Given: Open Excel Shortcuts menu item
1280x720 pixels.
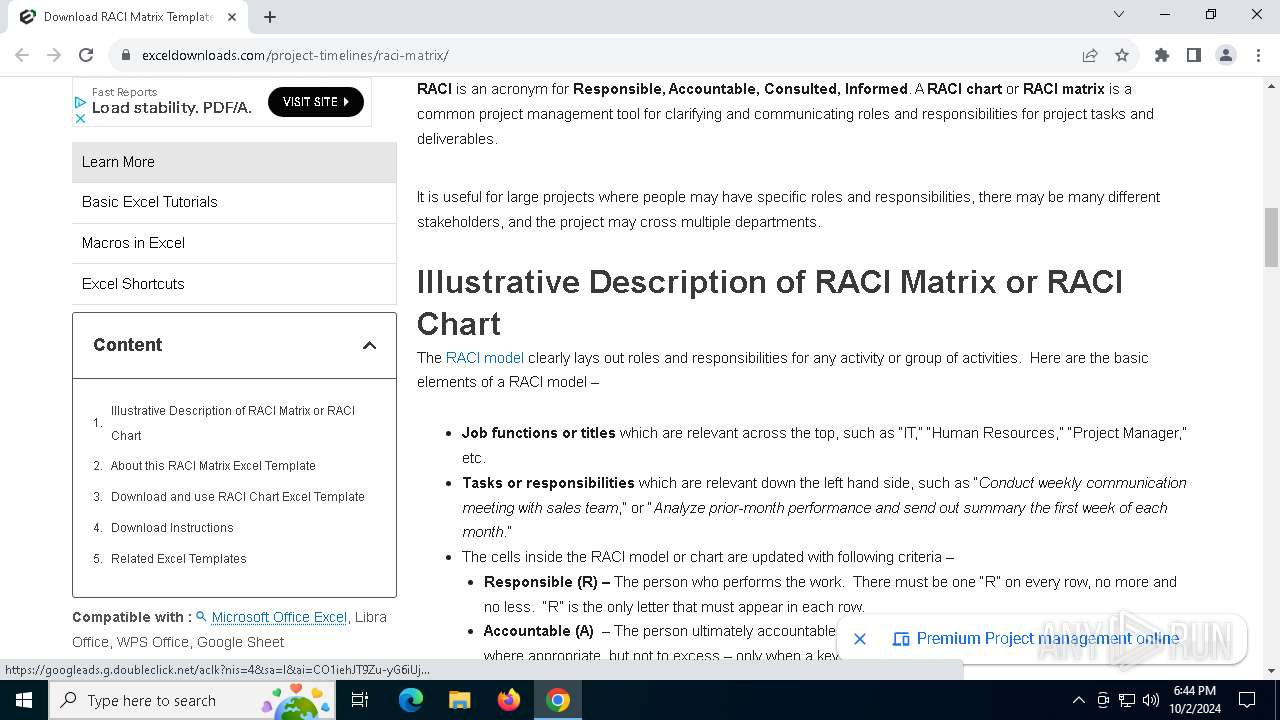Looking at the screenshot, I should 234,284.
